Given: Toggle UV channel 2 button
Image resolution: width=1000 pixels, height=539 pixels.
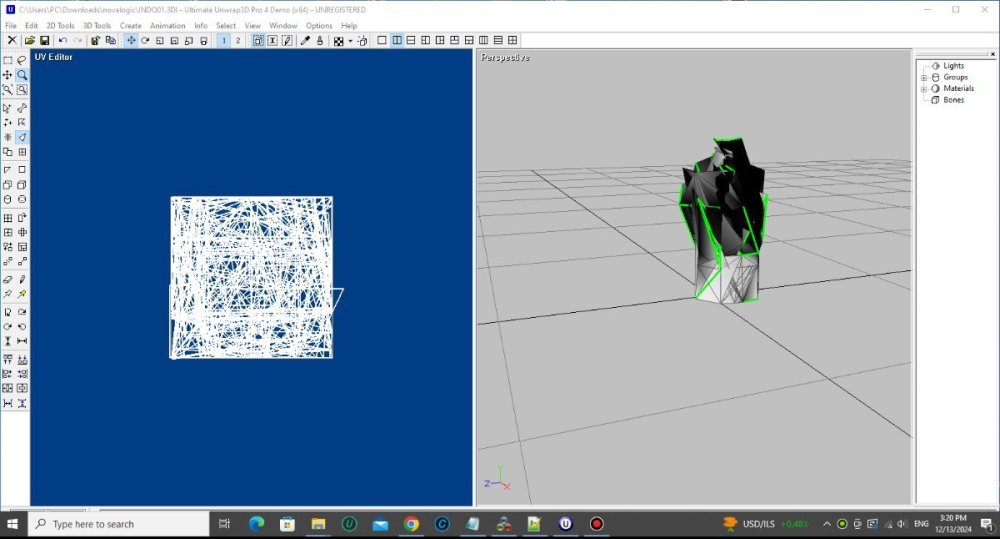Looking at the screenshot, I should coord(237,41).
